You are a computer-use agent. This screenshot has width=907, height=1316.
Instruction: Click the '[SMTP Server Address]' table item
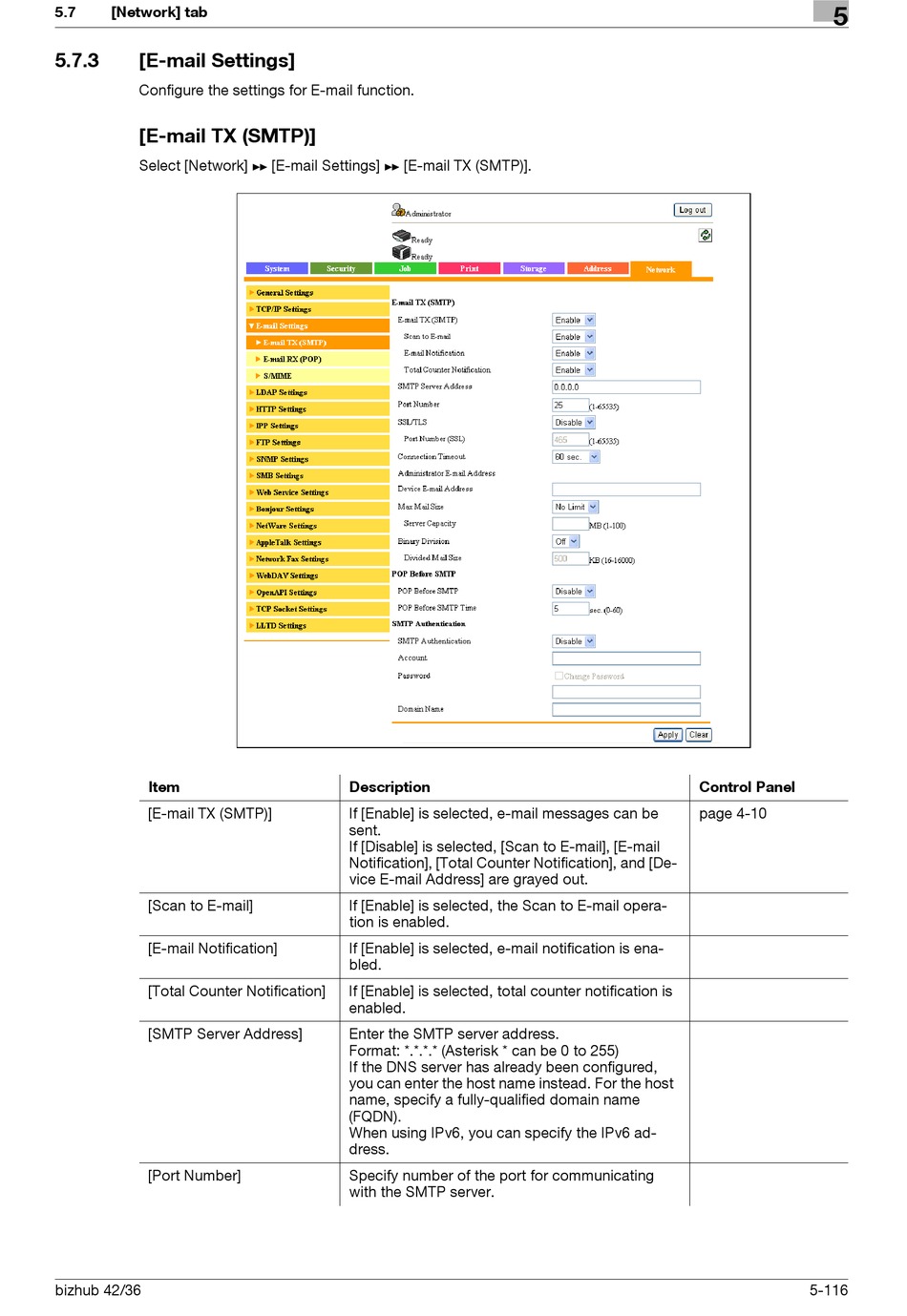click(225, 1034)
